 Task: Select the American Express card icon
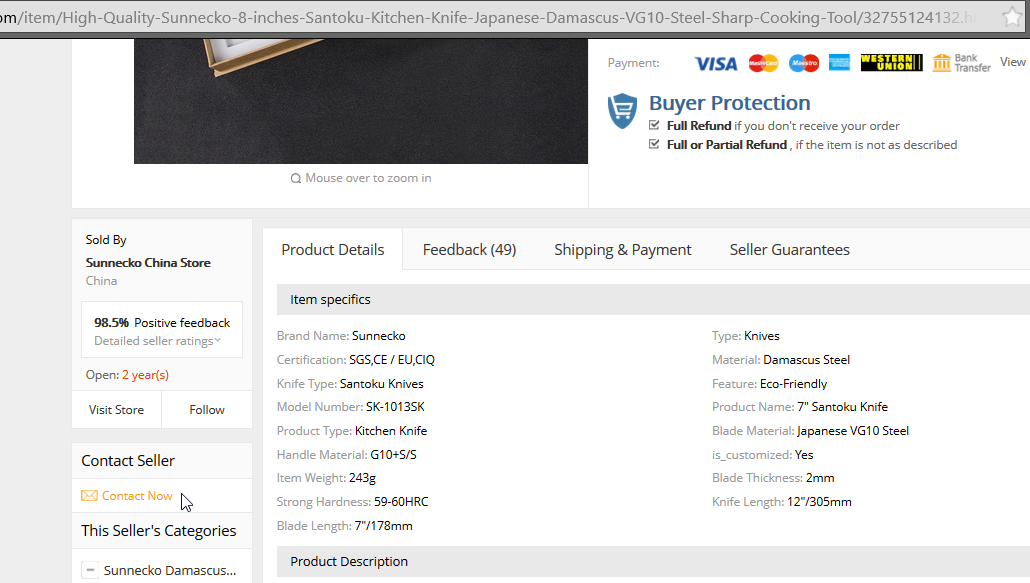click(839, 63)
